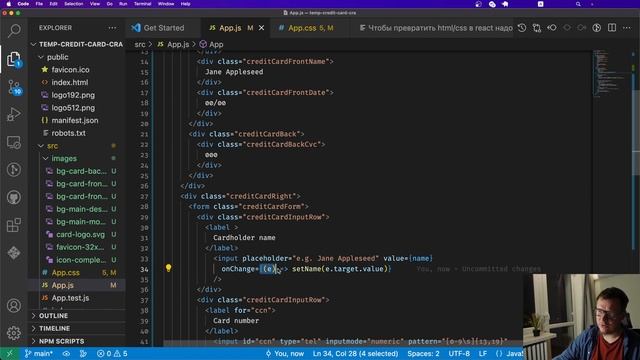Open logo192.png in explorer
Screen dimensions: 640x360
77,95
